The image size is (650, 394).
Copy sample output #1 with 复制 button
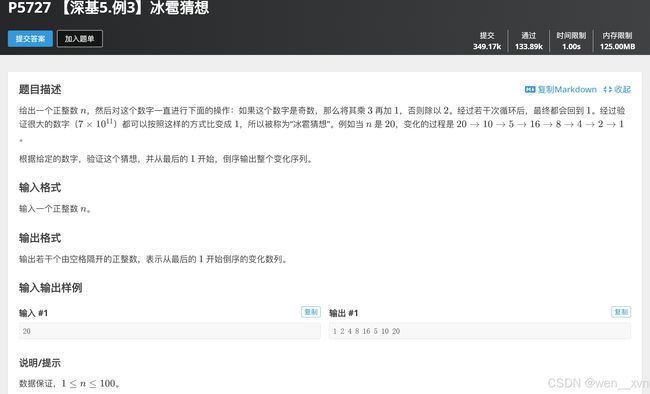(621, 312)
